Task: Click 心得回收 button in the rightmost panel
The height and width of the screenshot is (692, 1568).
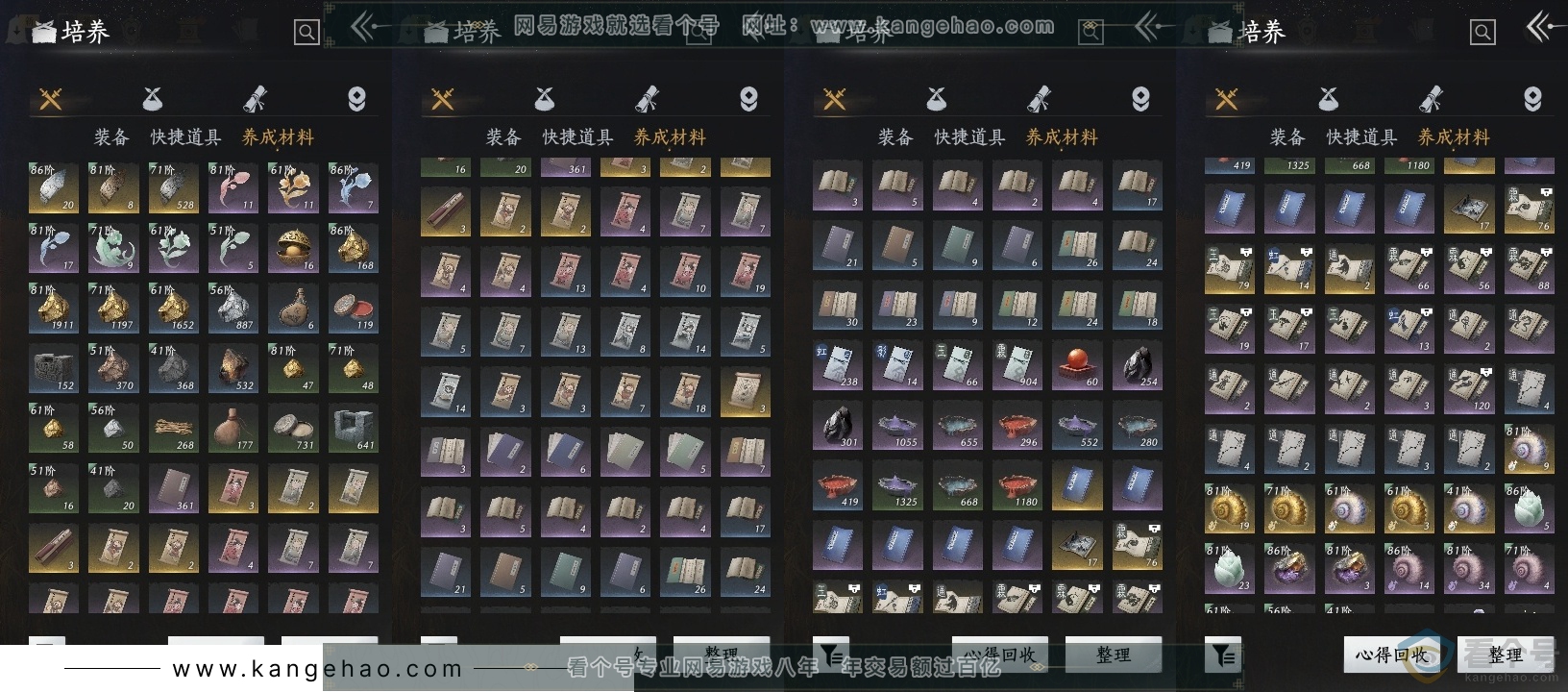Action: click(1392, 655)
